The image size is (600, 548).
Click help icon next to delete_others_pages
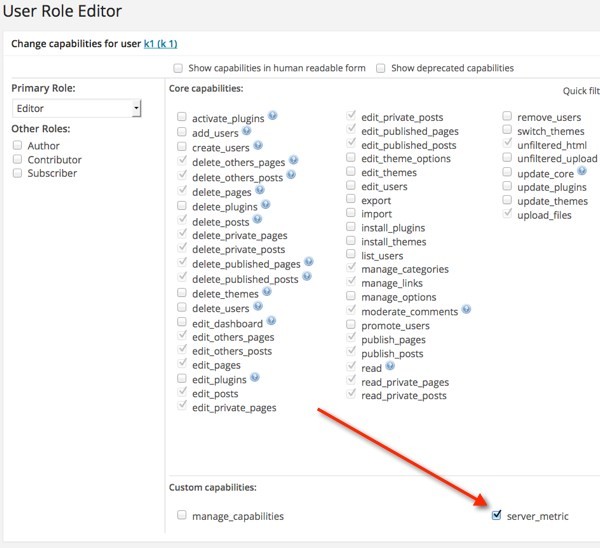point(293,160)
